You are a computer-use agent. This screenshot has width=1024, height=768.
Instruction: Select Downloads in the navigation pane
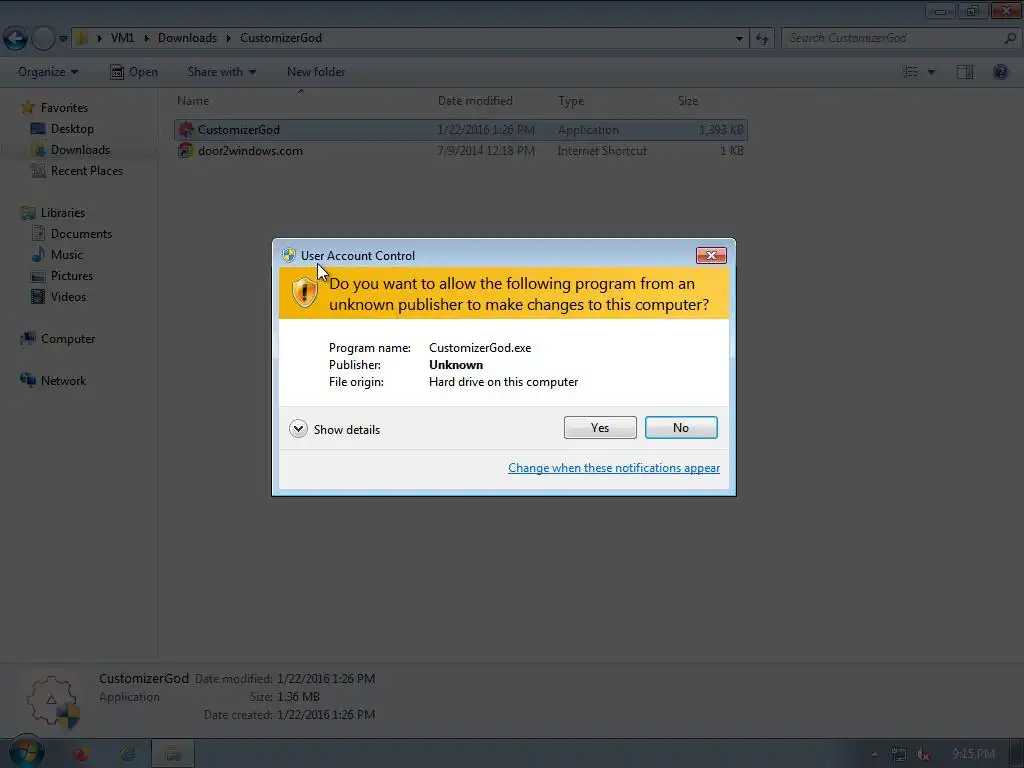tap(80, 150)
